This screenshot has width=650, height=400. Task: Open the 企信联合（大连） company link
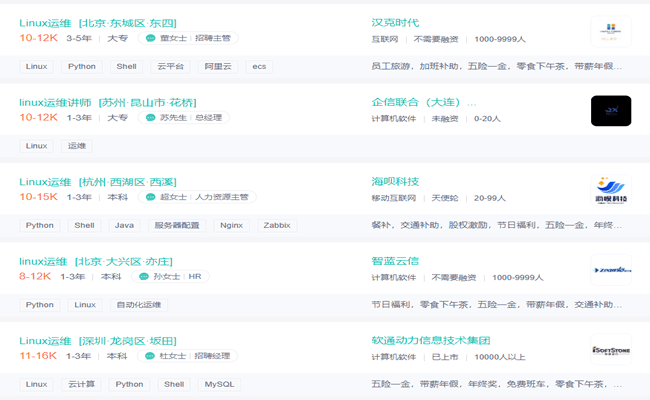pyautogui.click(x=424, y=102)
